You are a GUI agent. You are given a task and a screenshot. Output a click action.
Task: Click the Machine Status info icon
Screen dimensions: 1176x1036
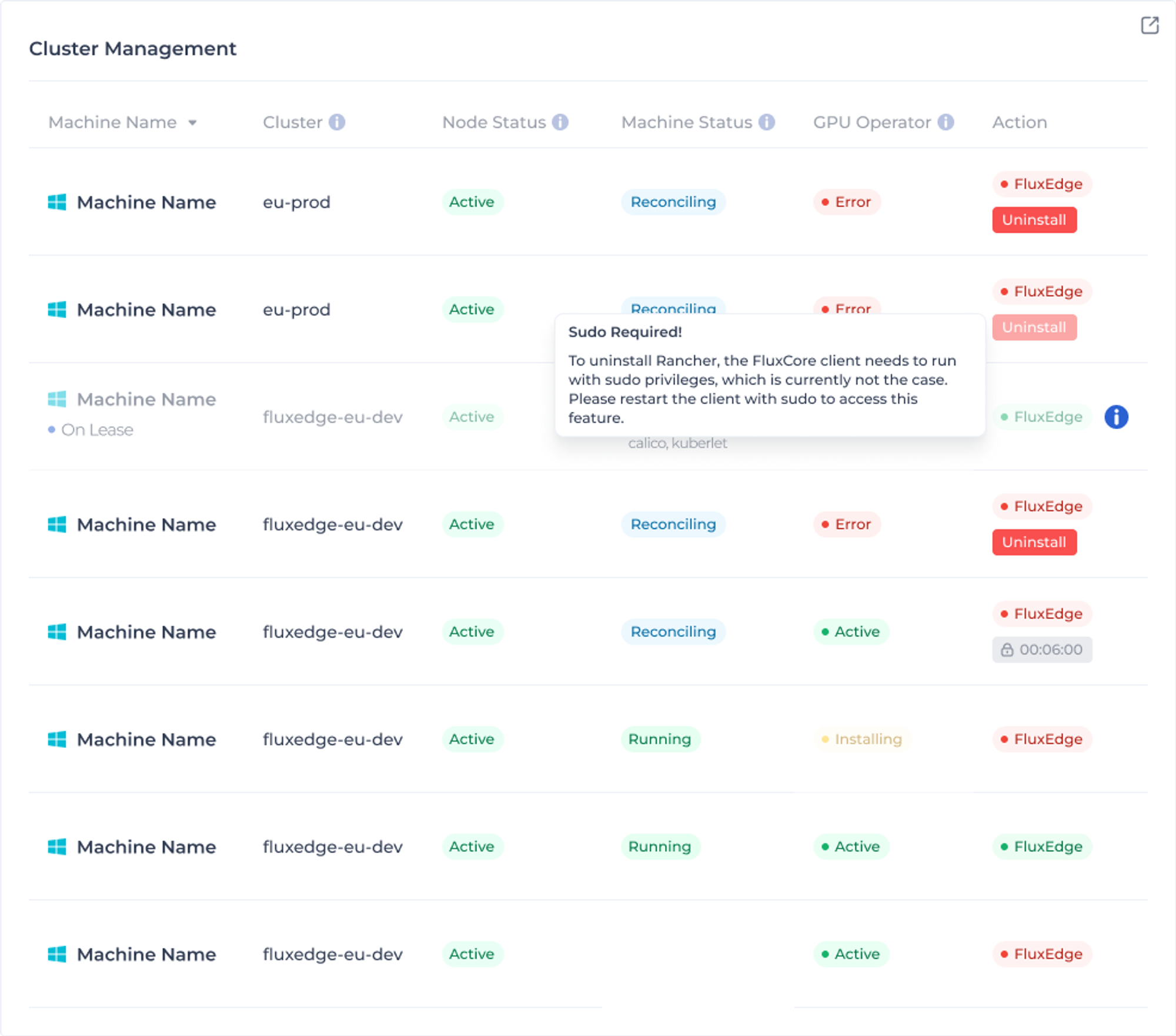click(x=767, y=122)
